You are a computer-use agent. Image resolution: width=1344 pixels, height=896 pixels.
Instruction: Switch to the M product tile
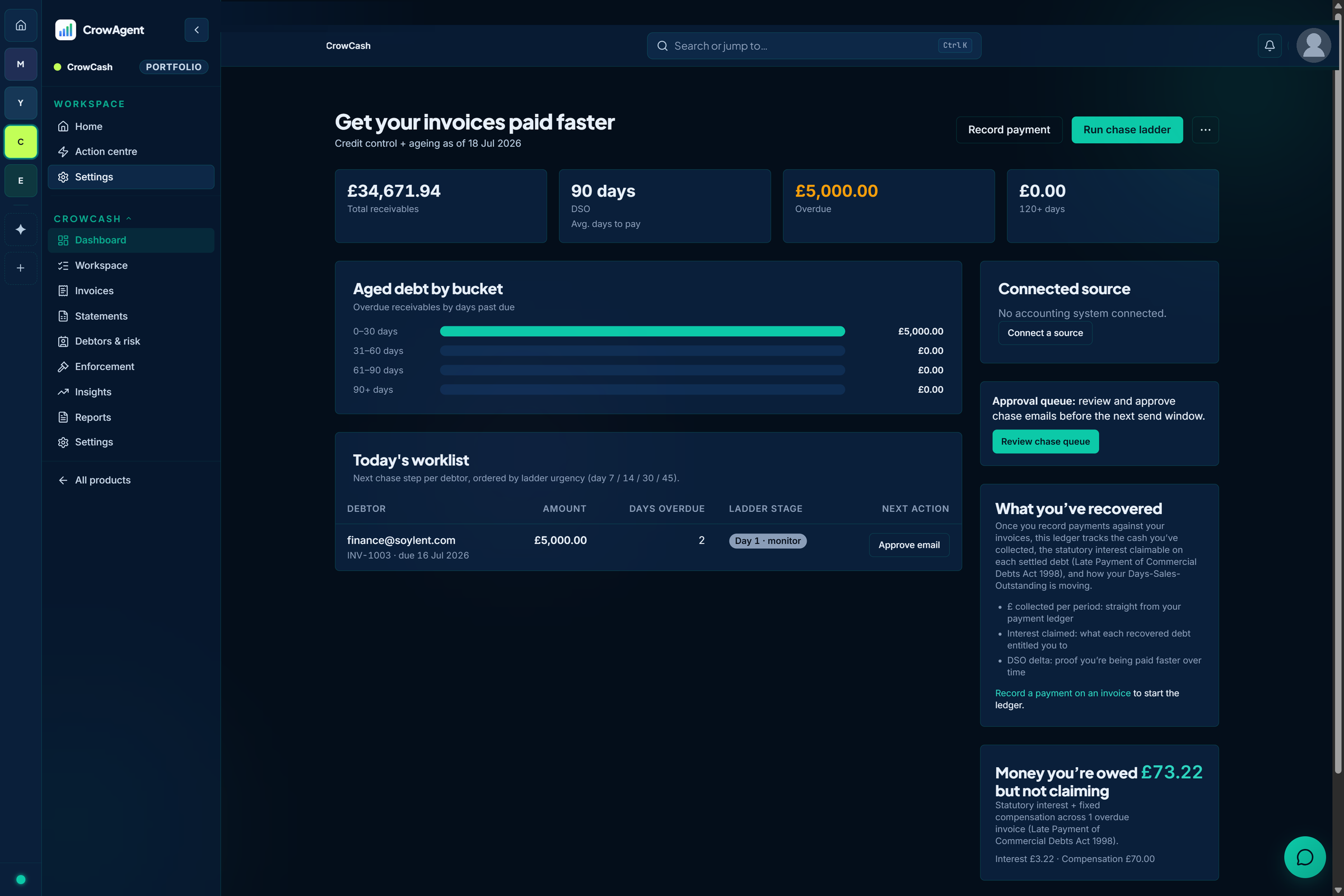click(x=21, y=64)
